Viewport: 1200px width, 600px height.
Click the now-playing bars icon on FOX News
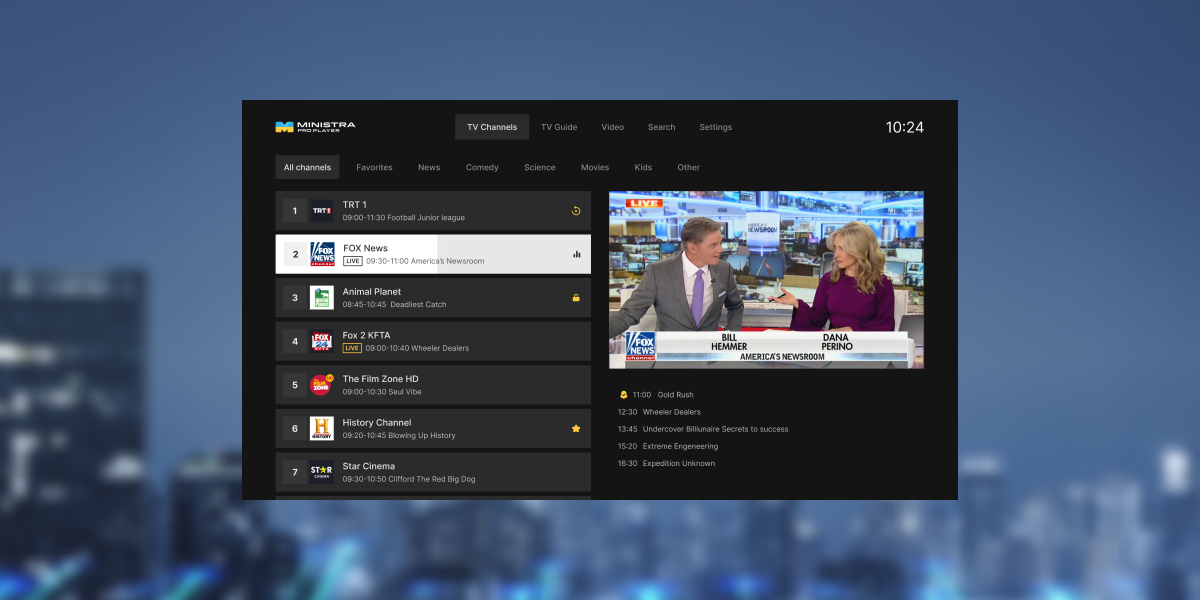tap(576, 254)
